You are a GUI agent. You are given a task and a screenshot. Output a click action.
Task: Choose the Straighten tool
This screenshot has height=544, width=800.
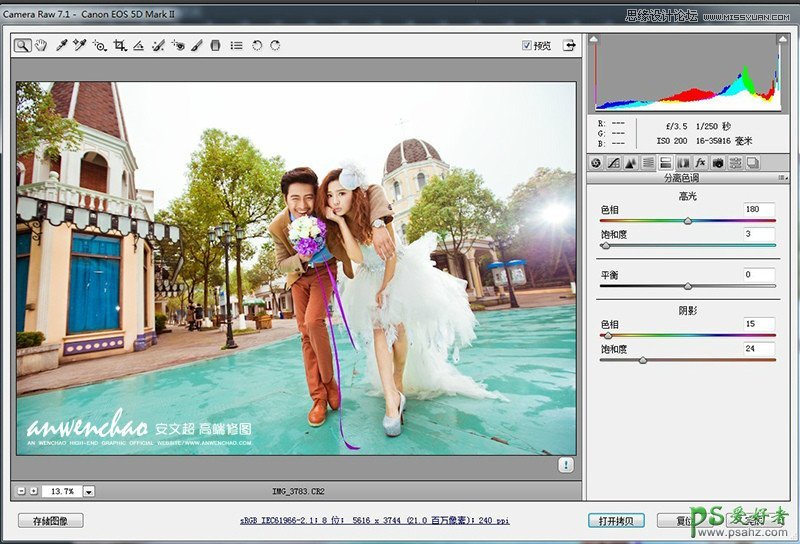(x=139, y=45)
